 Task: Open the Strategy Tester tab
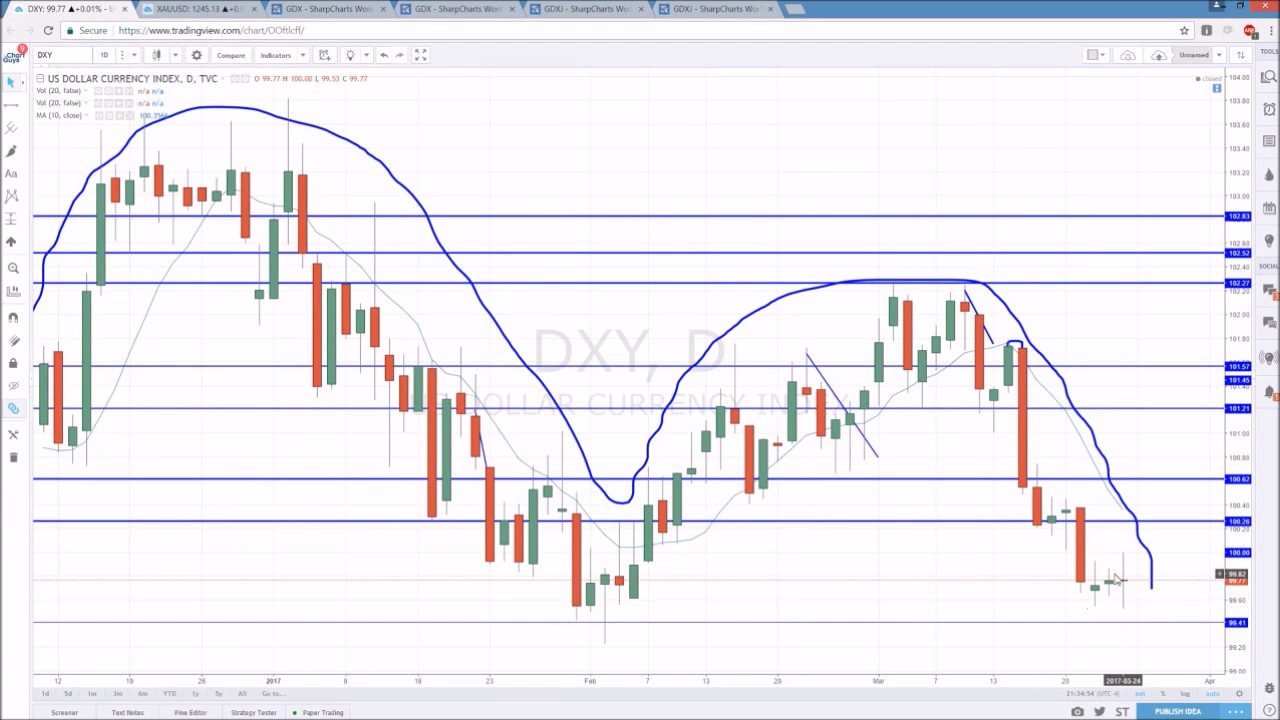coord(253,713)
